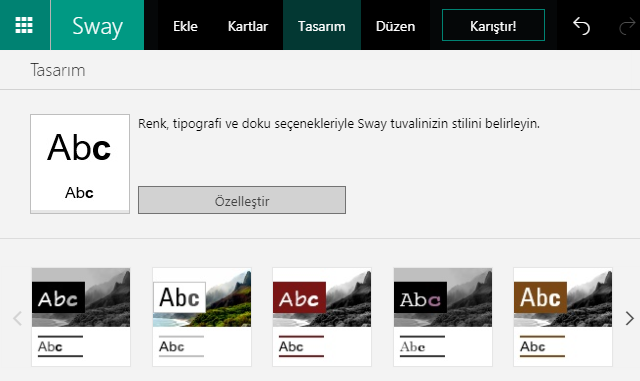Click the Karıştır! button

(x=493, y=26)
